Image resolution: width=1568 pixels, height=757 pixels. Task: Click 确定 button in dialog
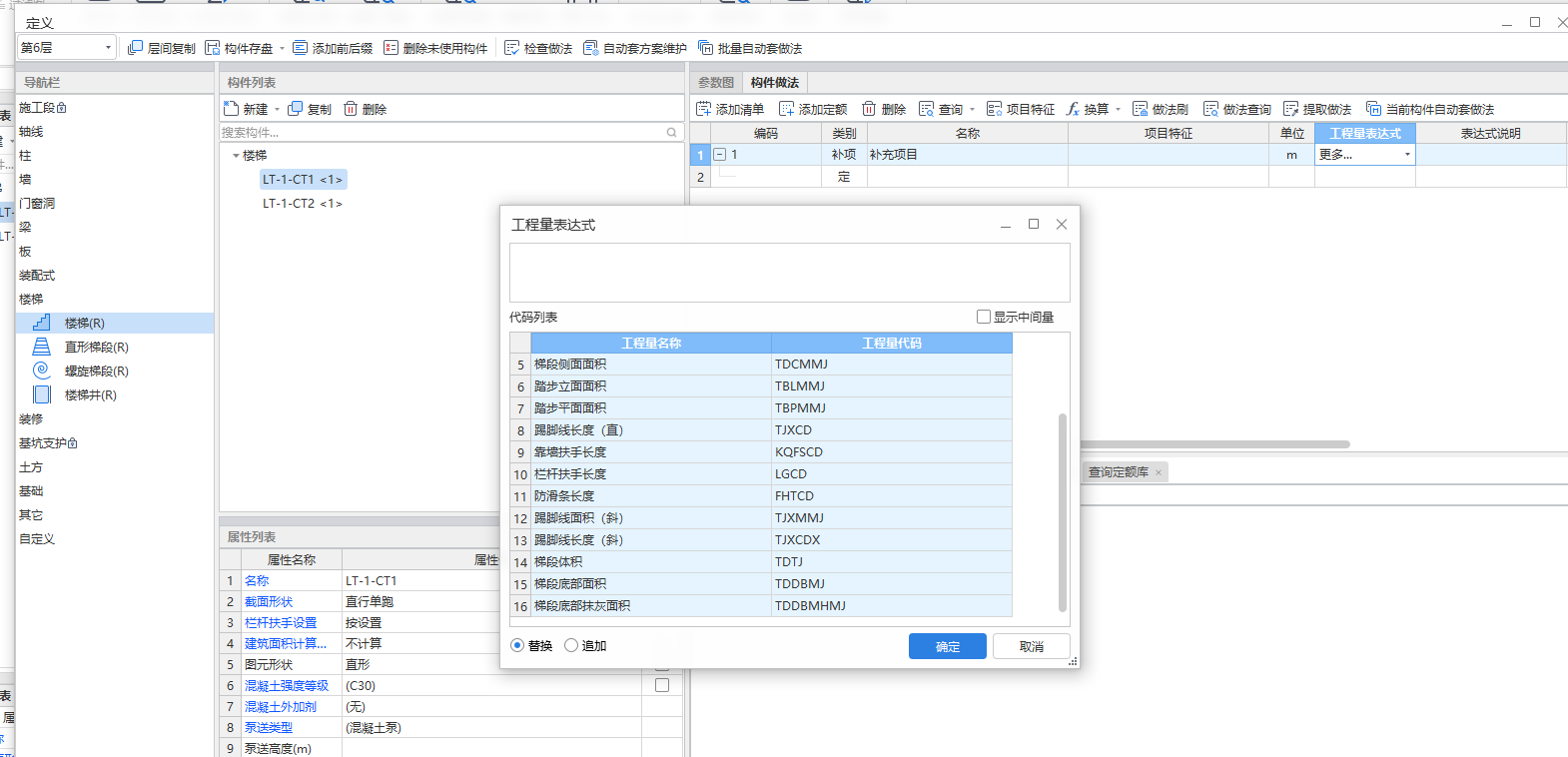(x=948, y=646)
